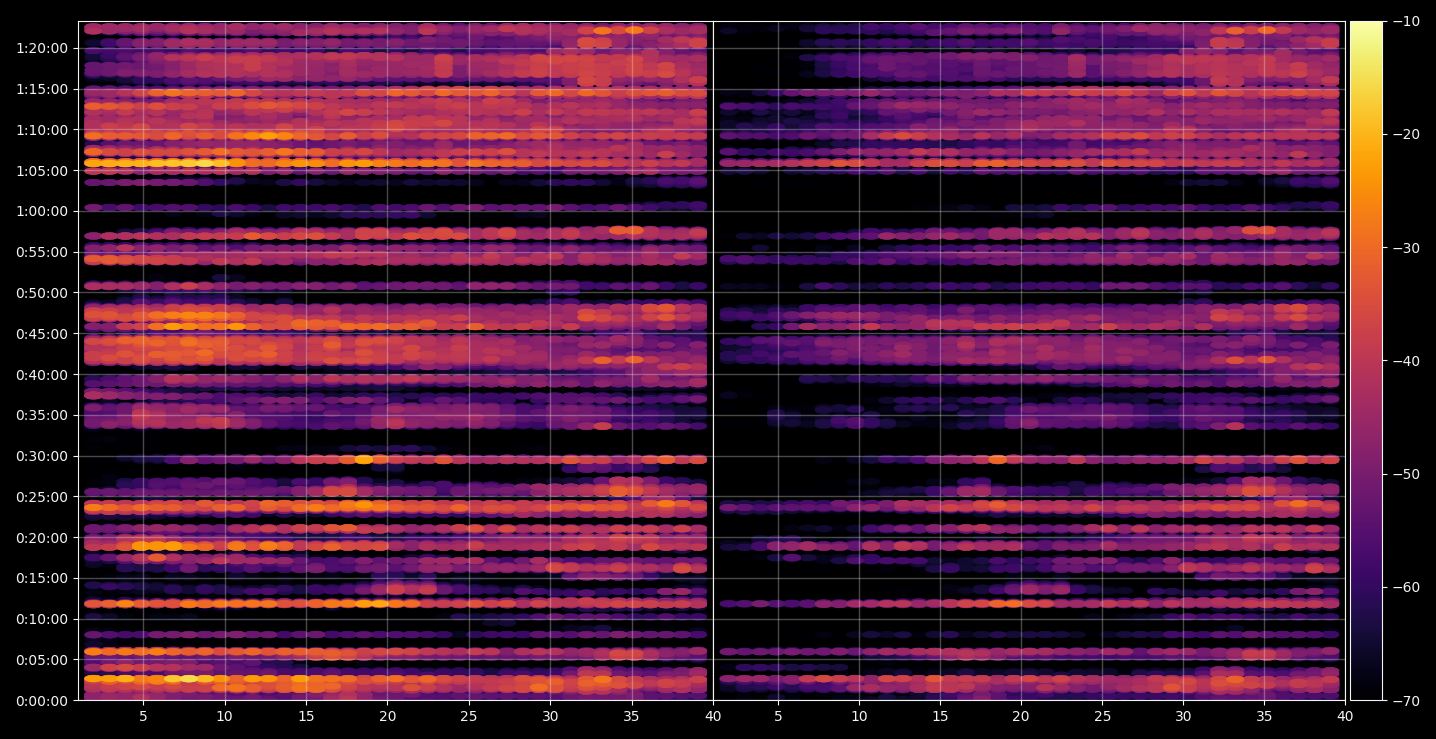Click the 1:15:00 time axis label
Screen dimensions: 1436x739
(x=42, y=89)
